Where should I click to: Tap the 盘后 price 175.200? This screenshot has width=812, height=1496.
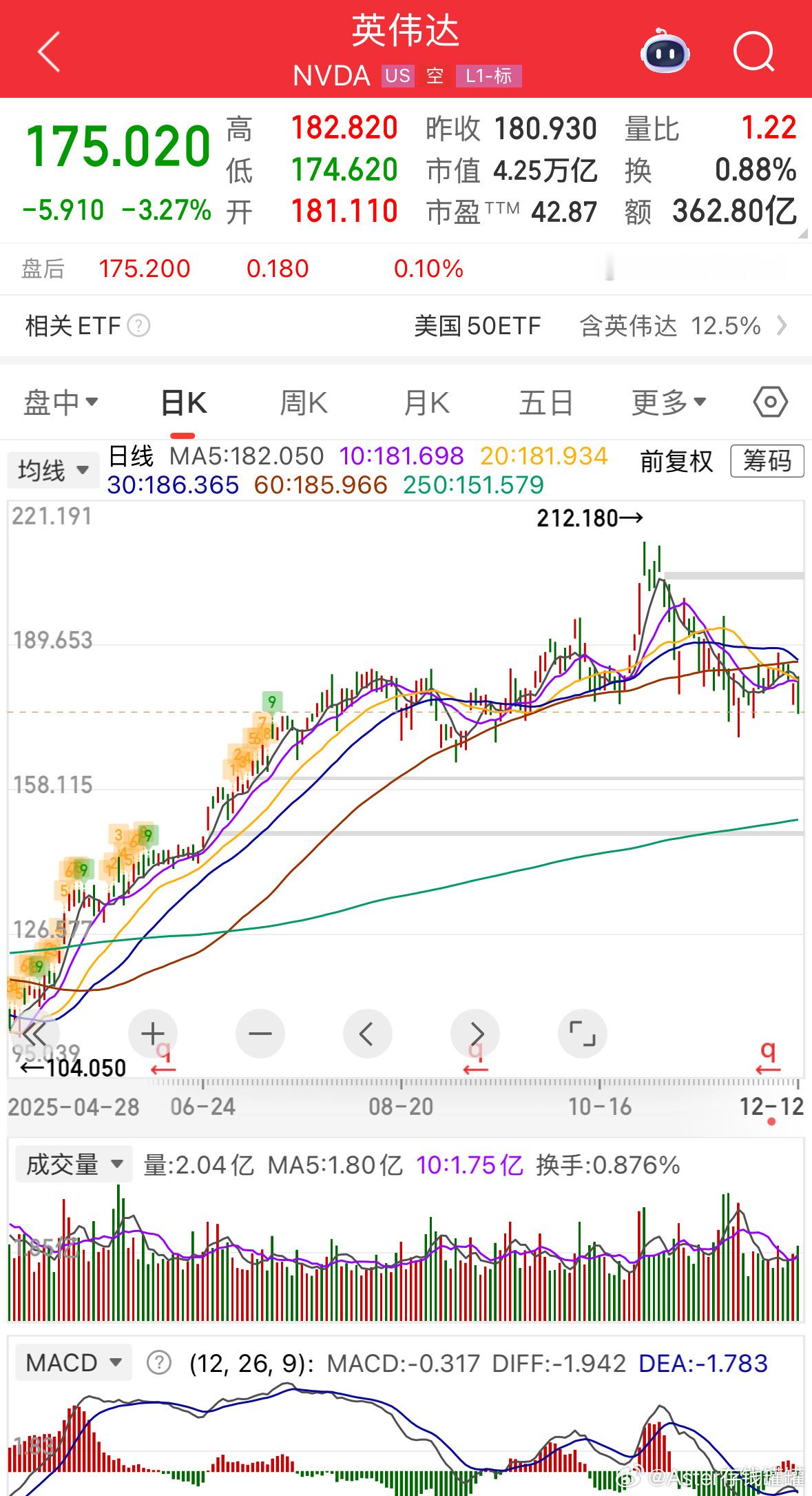(x=144, y=269)
